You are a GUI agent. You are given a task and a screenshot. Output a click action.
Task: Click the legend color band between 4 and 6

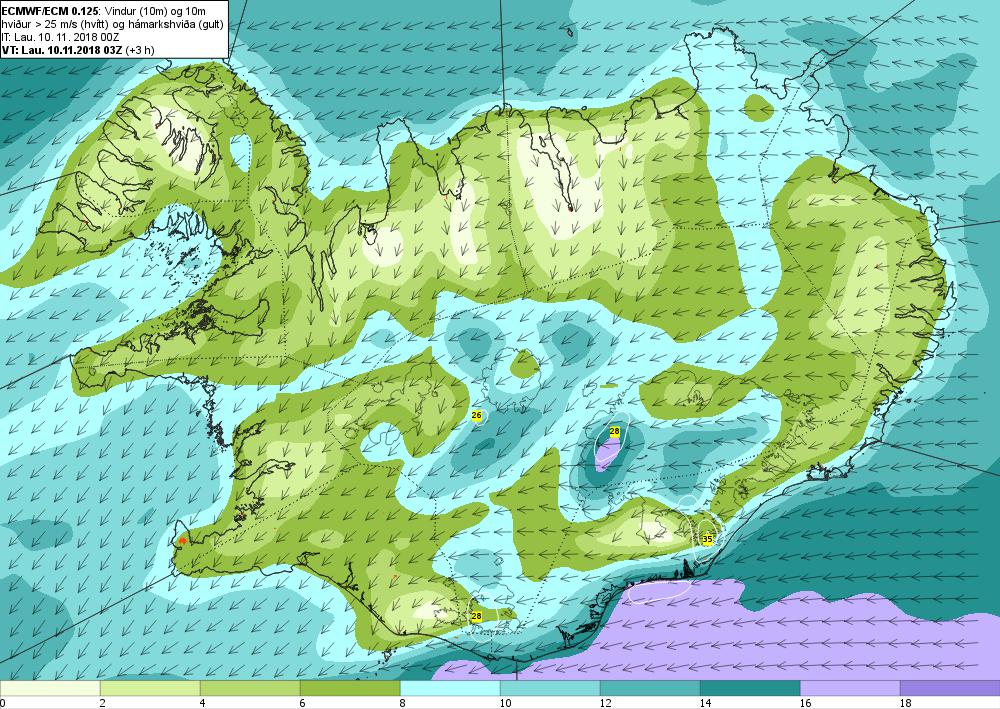[250, 689]
